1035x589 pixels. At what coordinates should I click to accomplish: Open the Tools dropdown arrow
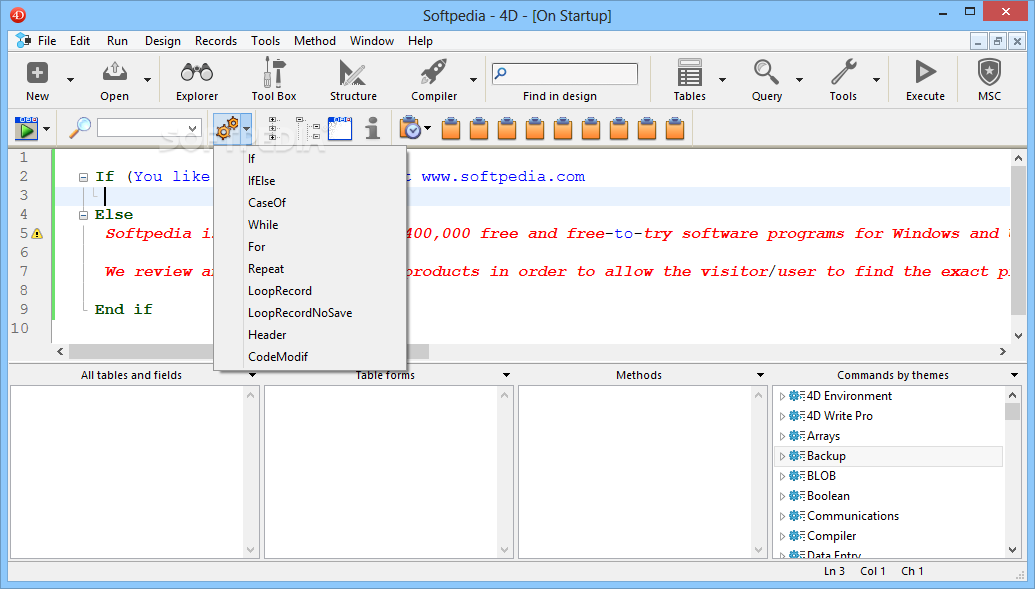point(877,79)
